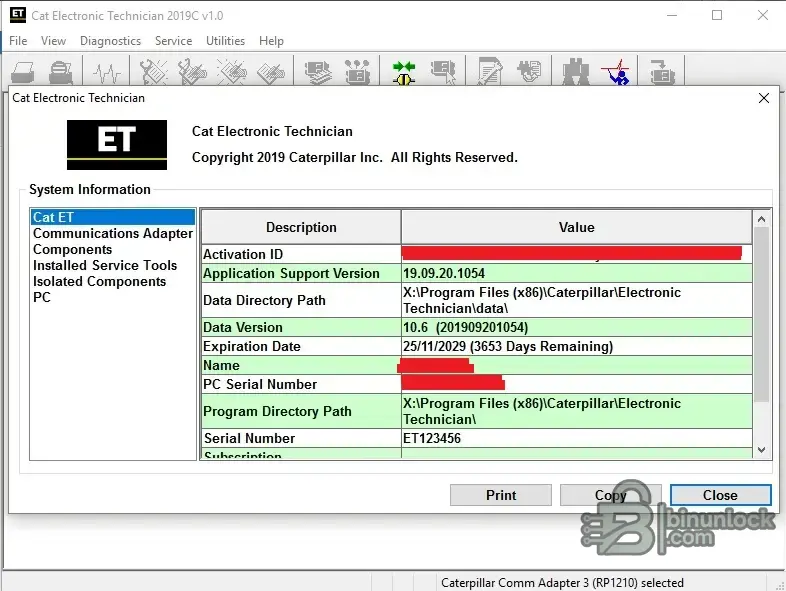The width and height of the screenshot is (786, 591).
Task: Open the Utilities menu
Action: [x=226, y=41]
